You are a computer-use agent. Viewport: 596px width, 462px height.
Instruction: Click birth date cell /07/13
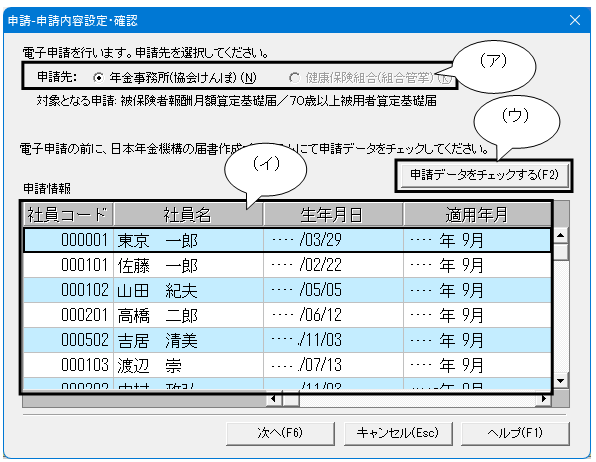pos(333,365)
